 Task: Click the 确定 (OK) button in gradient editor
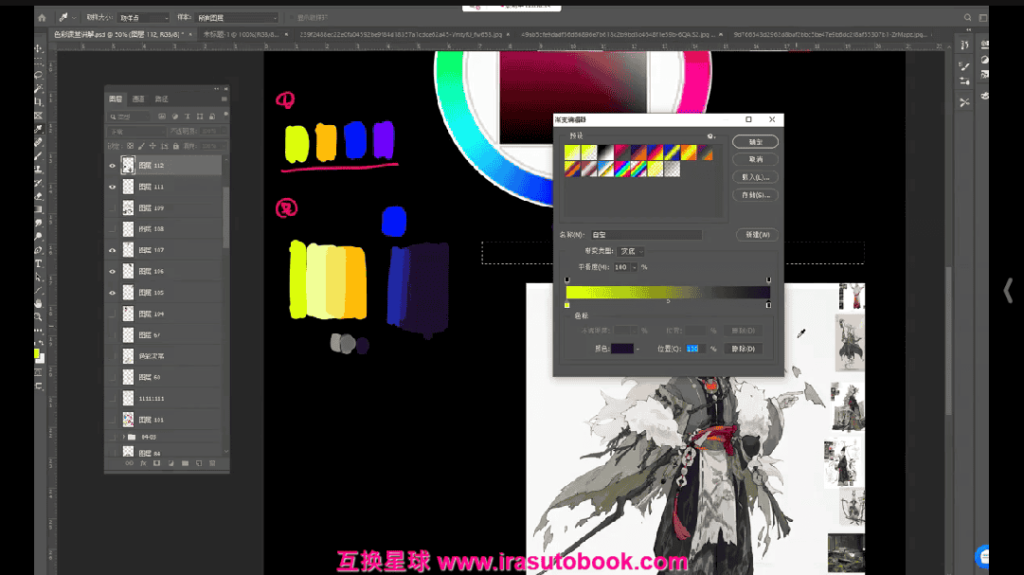point(755,142)
